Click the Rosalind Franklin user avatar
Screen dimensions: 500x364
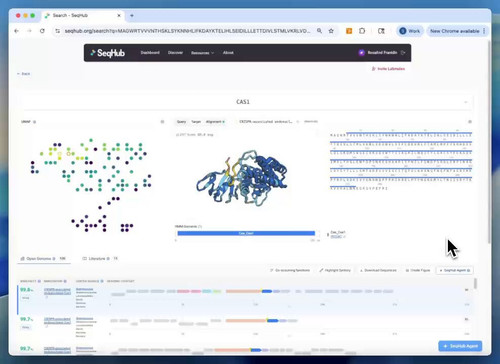[x=361, y=53]
